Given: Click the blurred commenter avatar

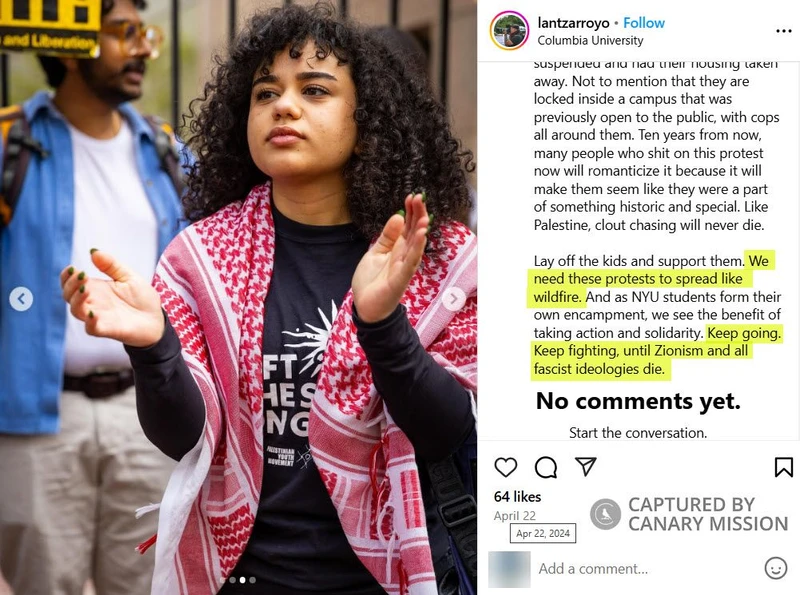Looking at the screenshot, I should pyautogui.click(x=509, y=569).
